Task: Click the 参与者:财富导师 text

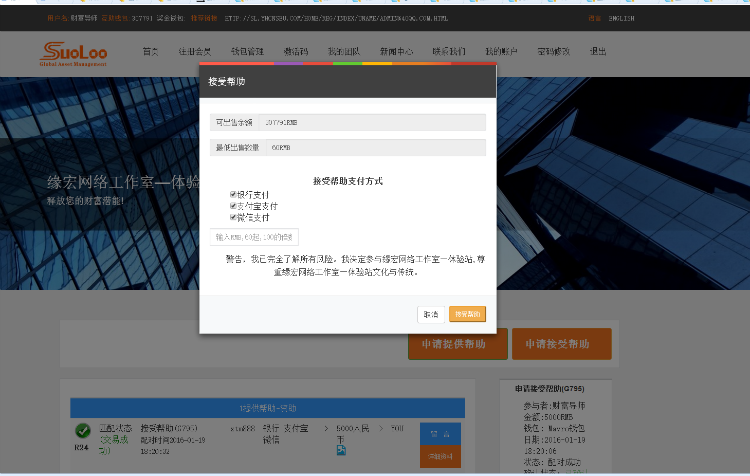Action: pyautogui.click(x=554, y=405)
